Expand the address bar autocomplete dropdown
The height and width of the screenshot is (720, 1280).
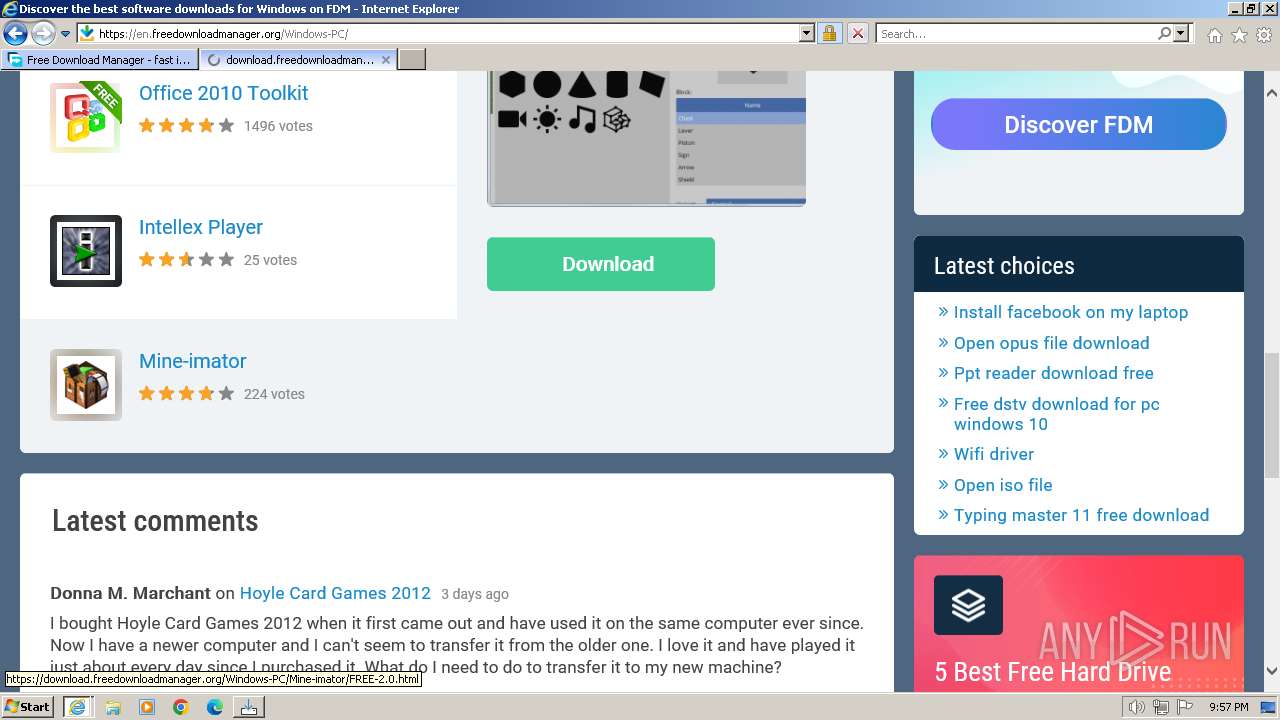coord(807,33)
